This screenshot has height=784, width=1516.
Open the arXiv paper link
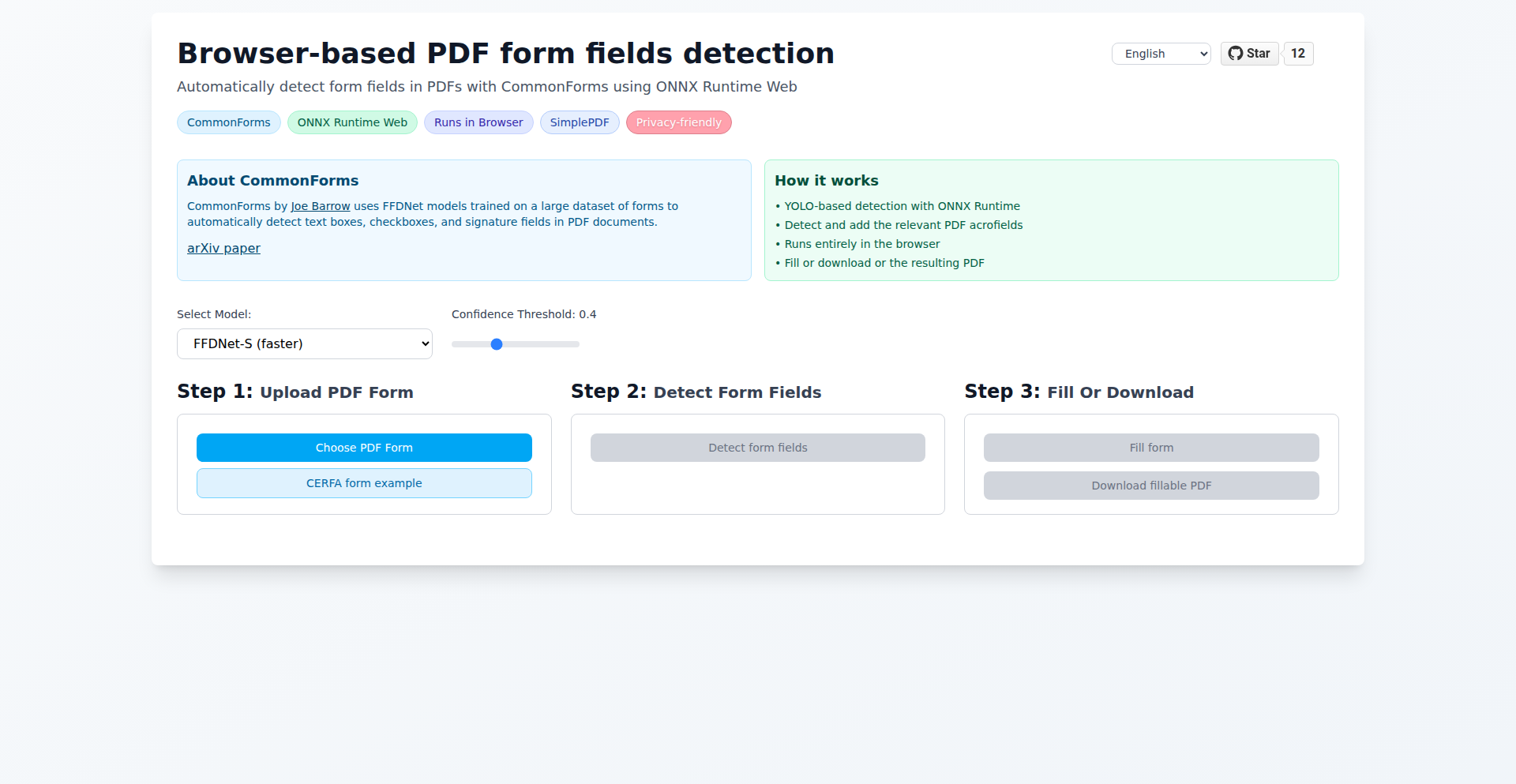(x=223, y=248)
